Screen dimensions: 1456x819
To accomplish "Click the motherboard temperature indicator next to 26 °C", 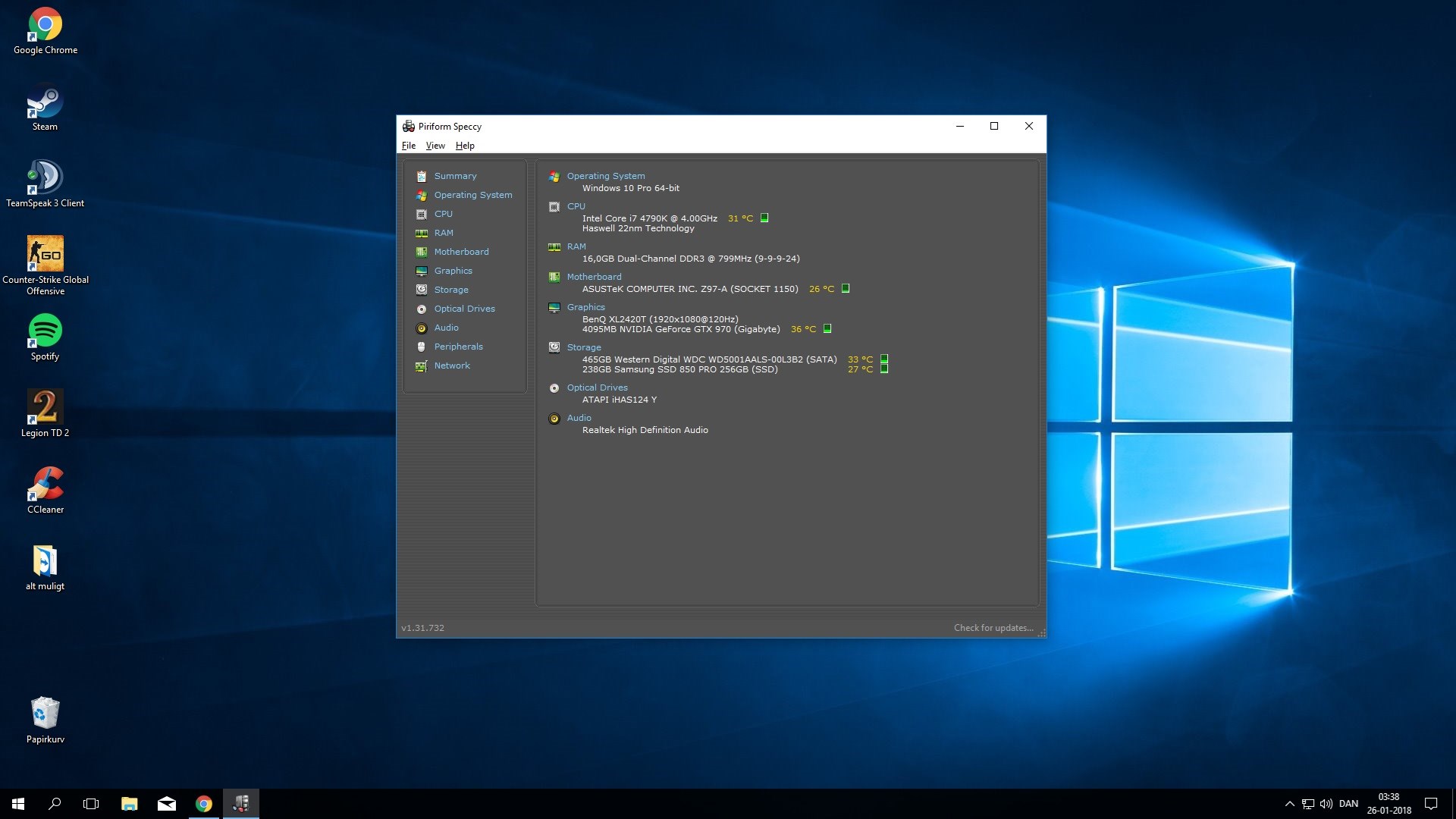I will pos(846,288).
